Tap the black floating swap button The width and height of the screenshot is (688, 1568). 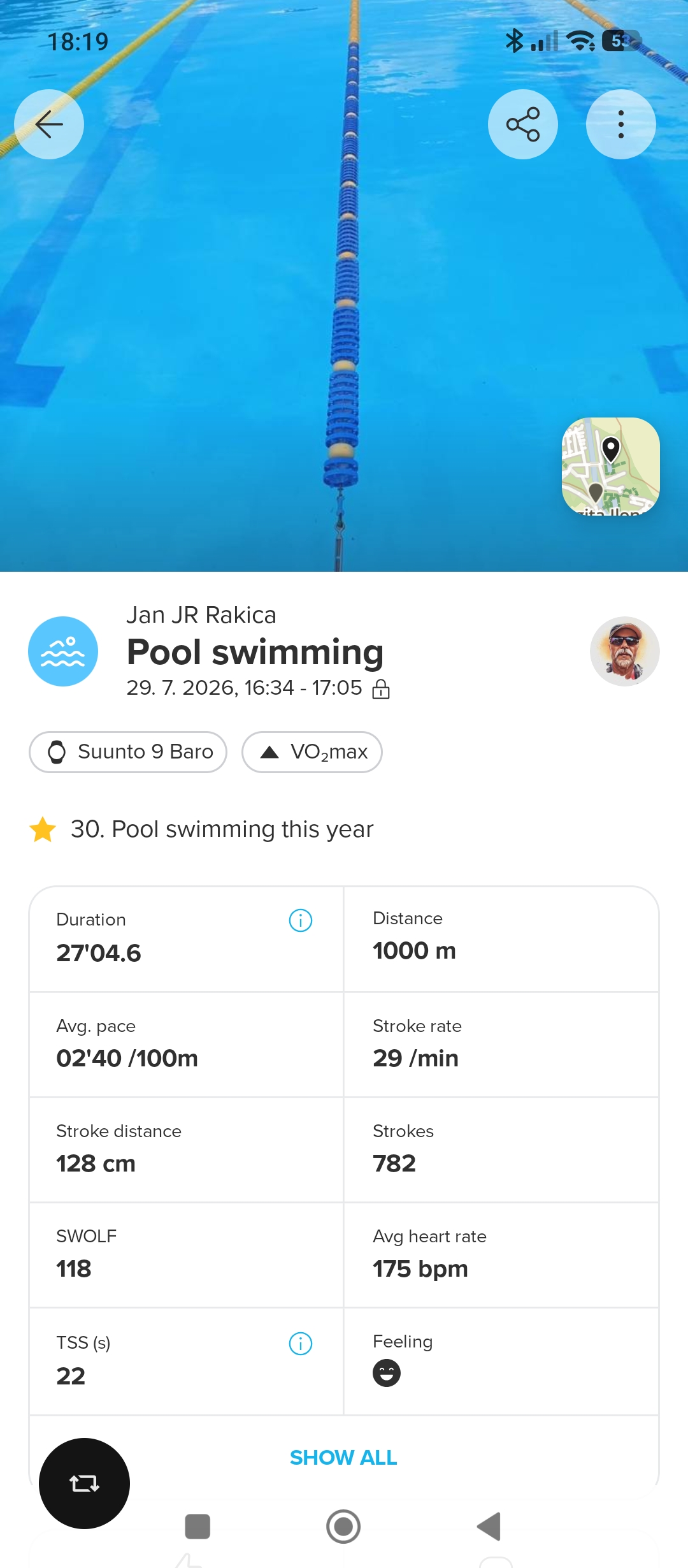pos(84,1483)
